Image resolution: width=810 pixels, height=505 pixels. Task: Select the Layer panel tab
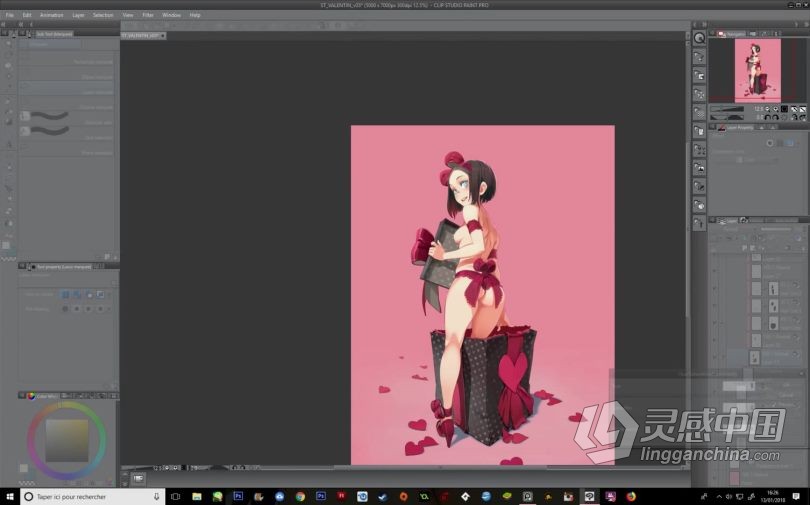[x=727, y=220]
